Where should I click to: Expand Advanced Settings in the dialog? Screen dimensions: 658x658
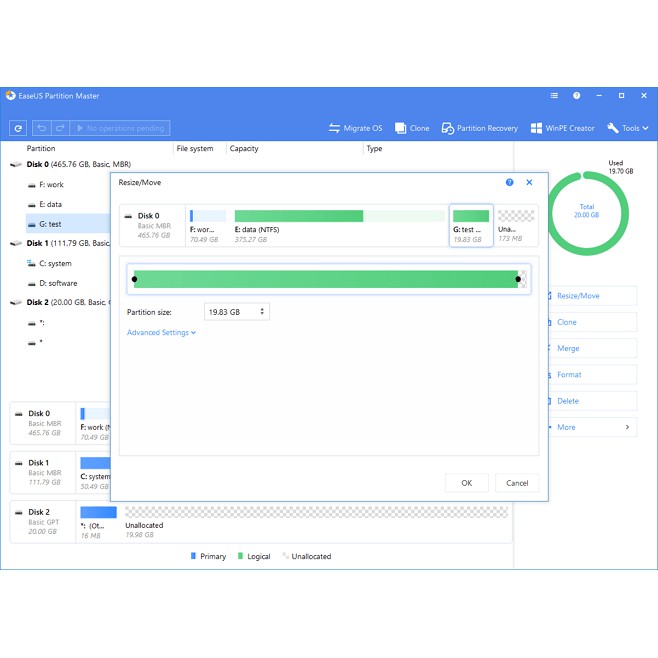click(161, 333)
